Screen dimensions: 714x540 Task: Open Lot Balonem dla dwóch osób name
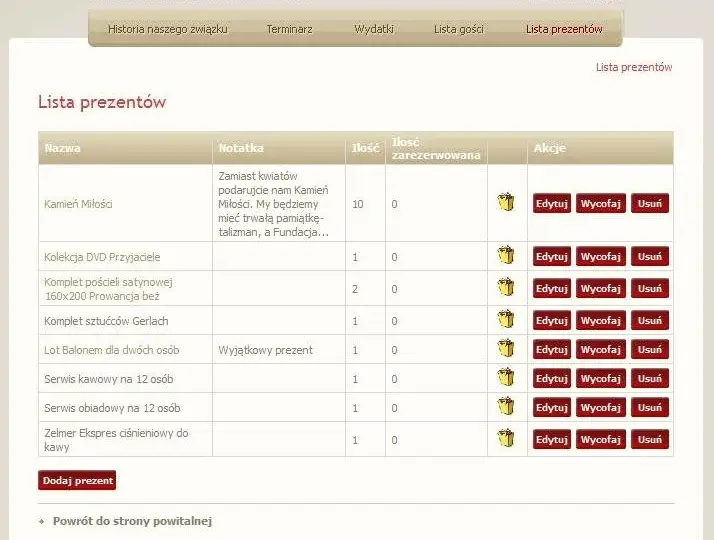pyautogui.click(x=112, y=350)
